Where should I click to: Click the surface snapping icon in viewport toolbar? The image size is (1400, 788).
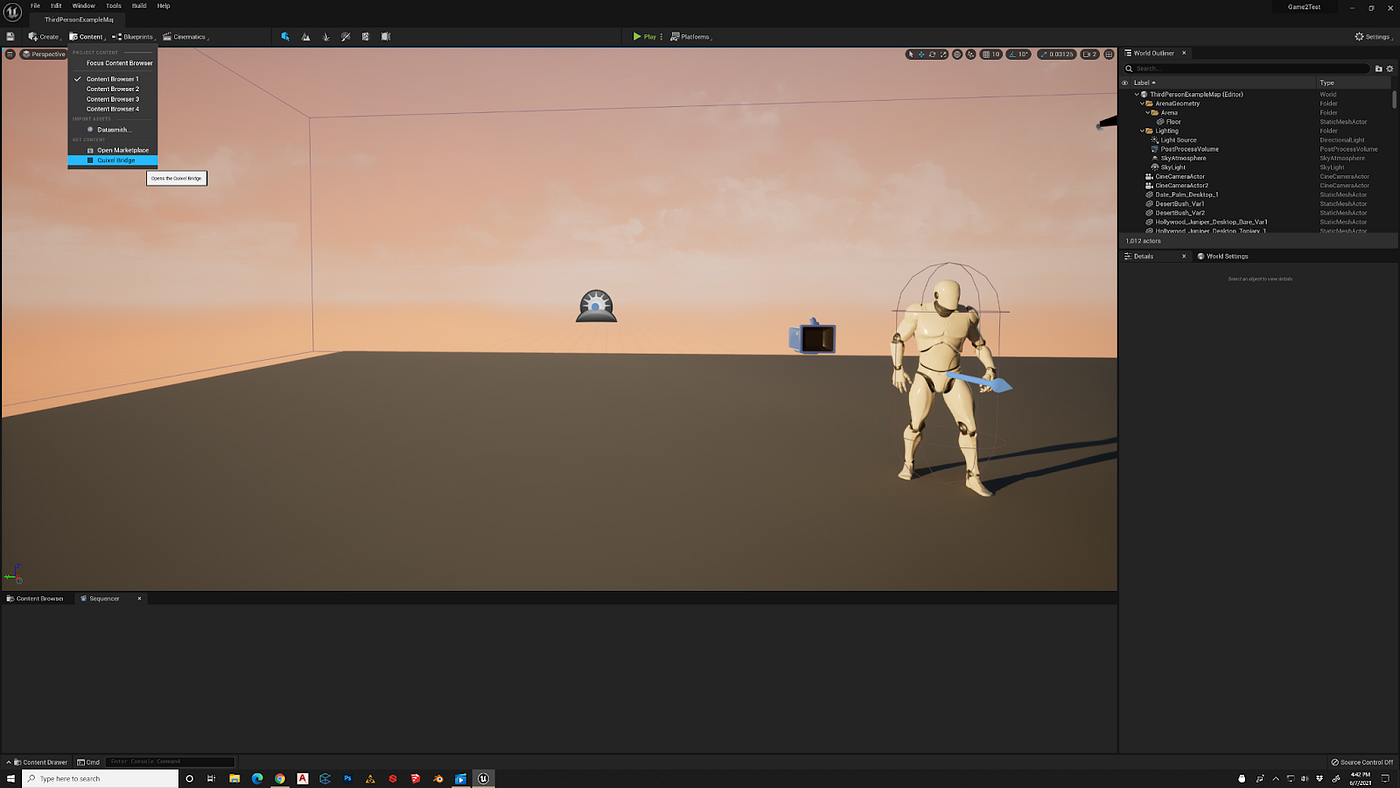[x=970, y=54]
